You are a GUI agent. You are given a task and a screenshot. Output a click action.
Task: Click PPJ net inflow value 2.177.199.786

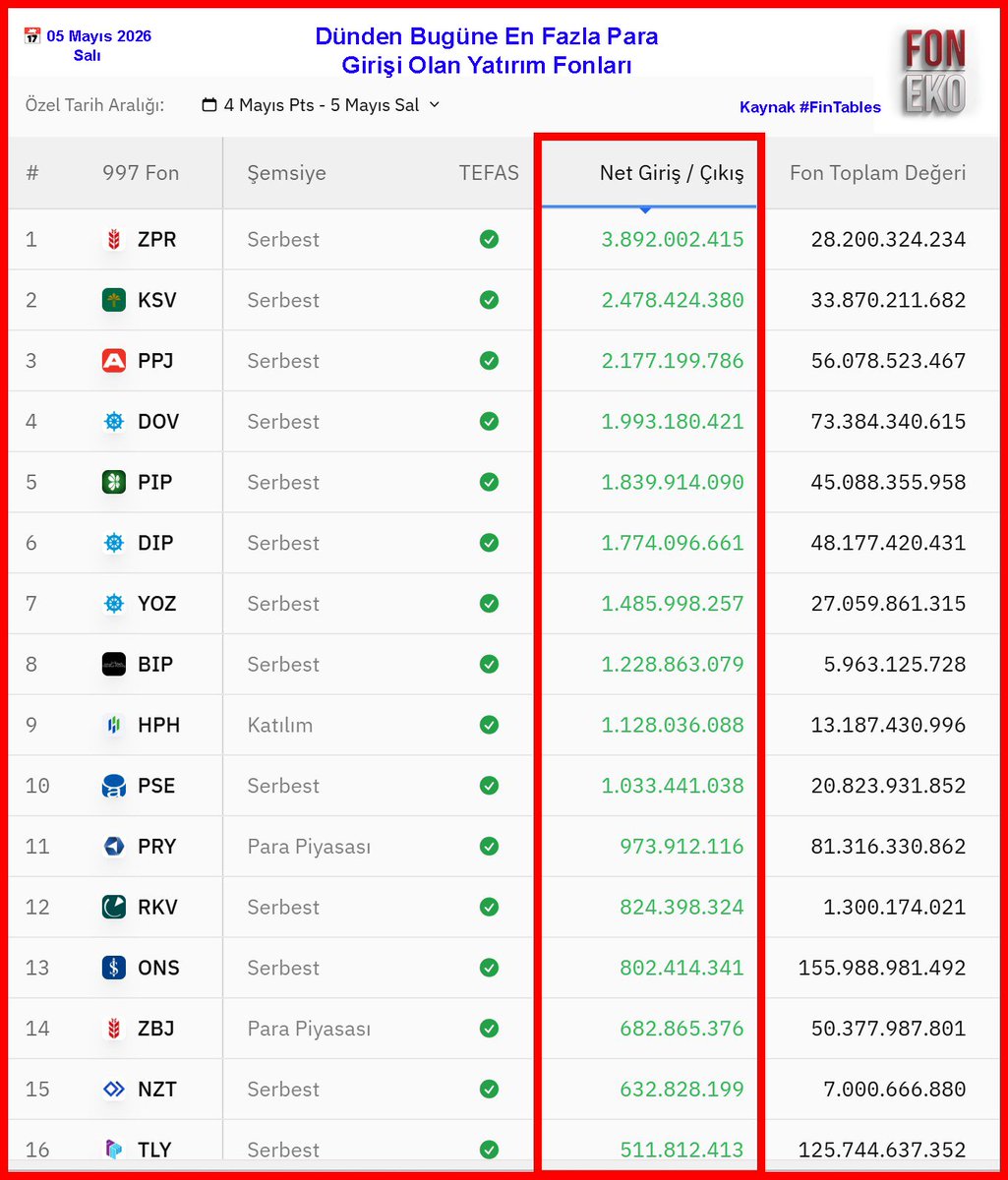[673, 361]
